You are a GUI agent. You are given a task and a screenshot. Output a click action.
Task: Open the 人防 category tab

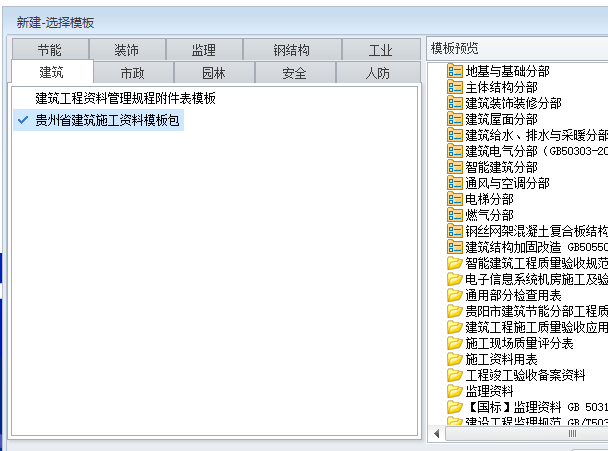pyautogui.click(x=377, y=73)
